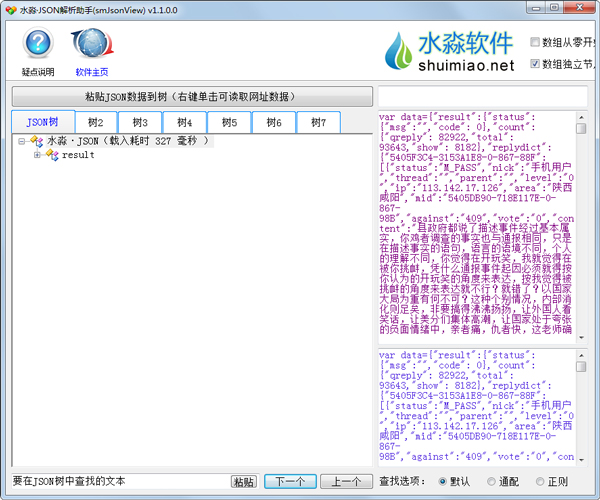The height and width of the screenshot is (500, 600).
Task: Click the result node icon
Action: click(x=52, y=155)
